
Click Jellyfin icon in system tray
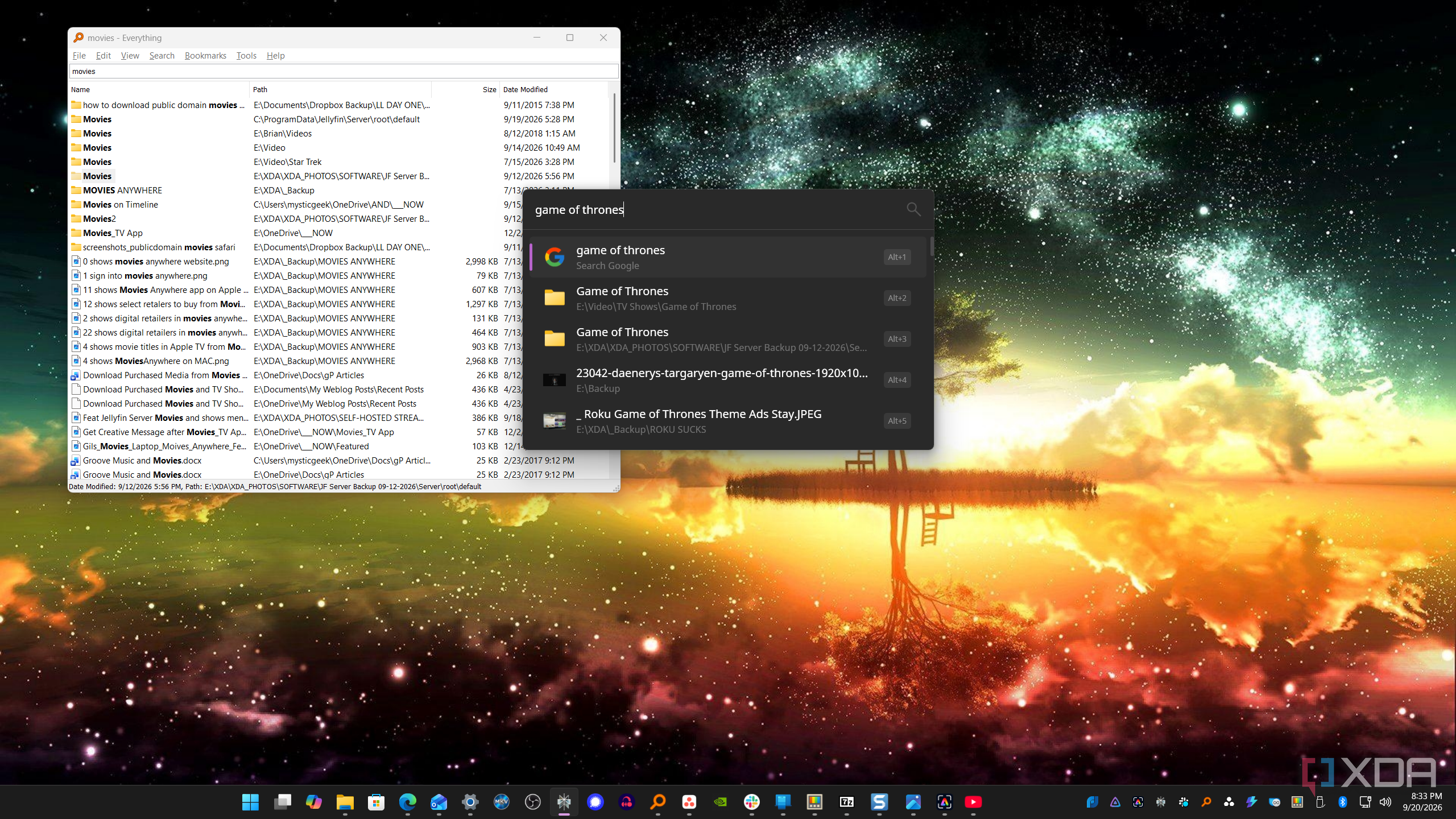tap(1115, 802)
